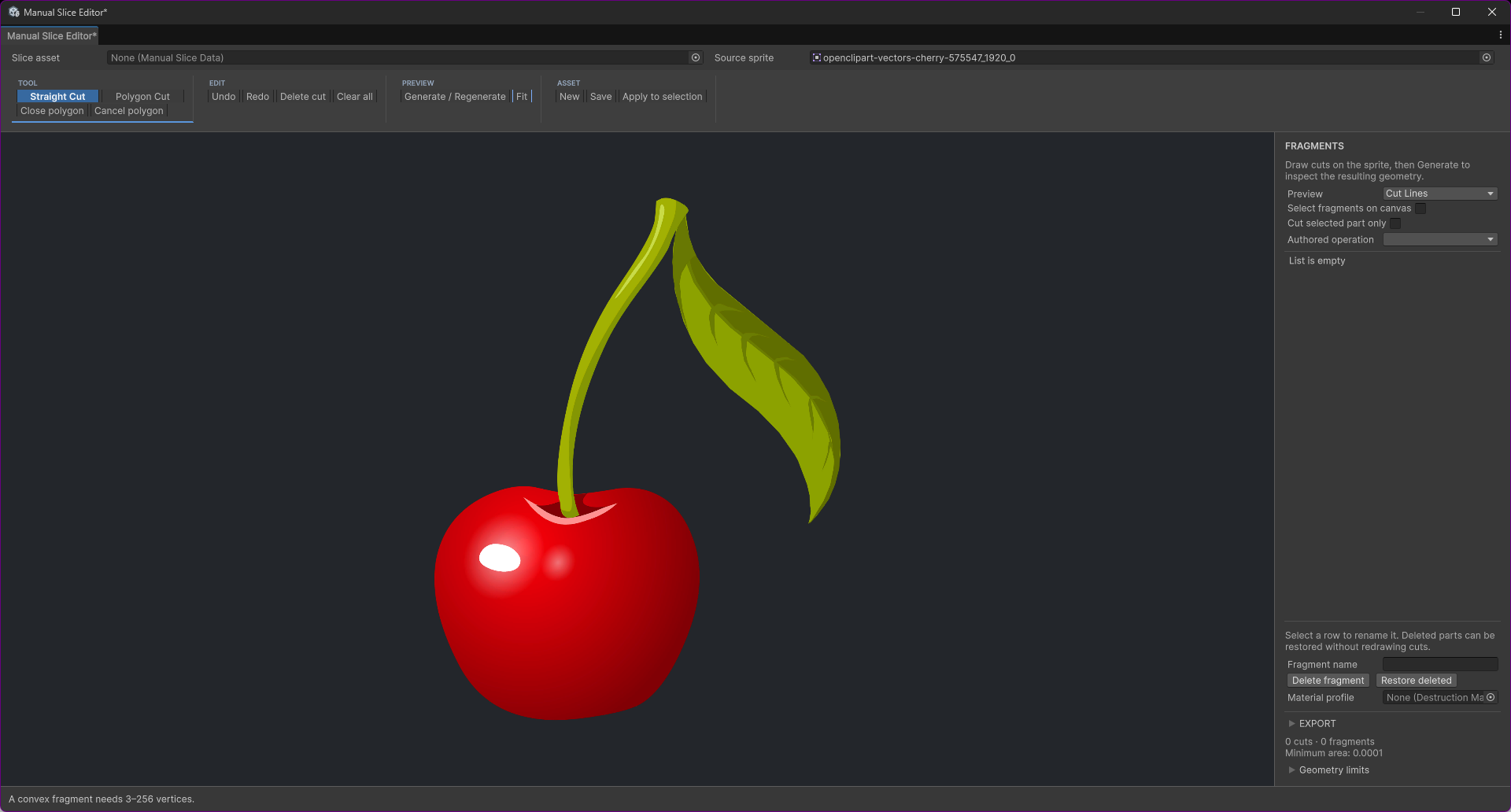Click the sprite icon in Source sprite field
This screenshot has height=812, width=1511.
point(817,57)
